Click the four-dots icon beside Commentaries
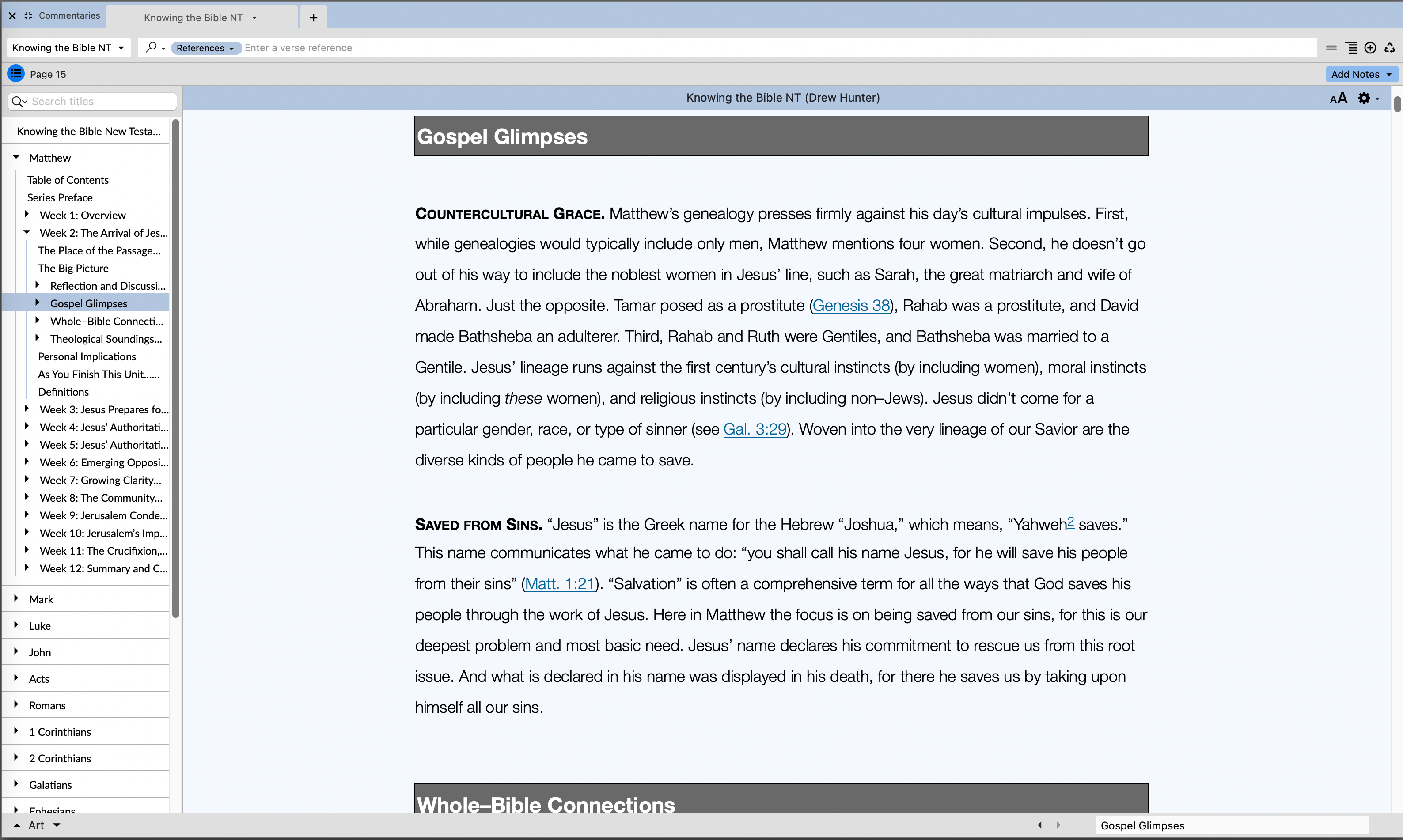The image size is (1403, 840). (x=28, y=16)
